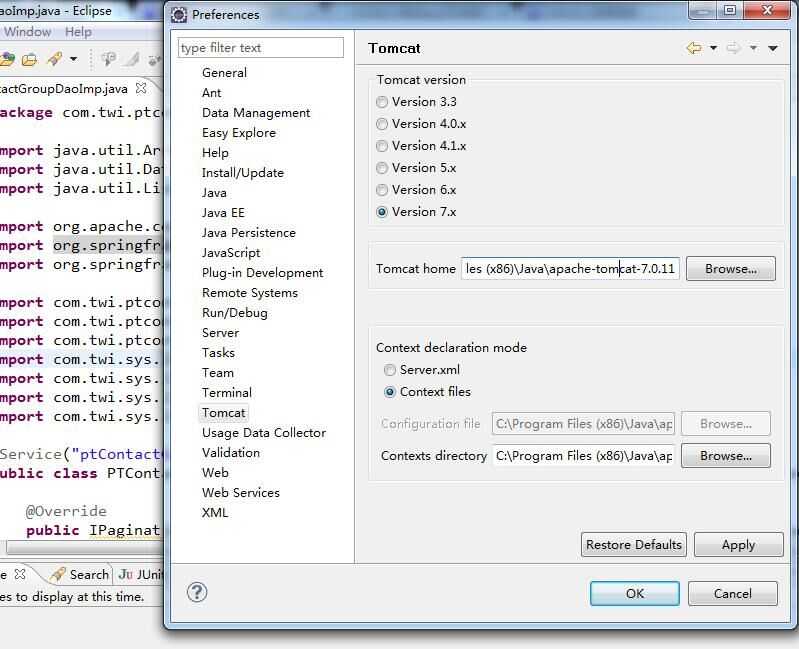Select Server preference category
The height and width of the screenshot is (649, 799).
(x=220, y=333)
